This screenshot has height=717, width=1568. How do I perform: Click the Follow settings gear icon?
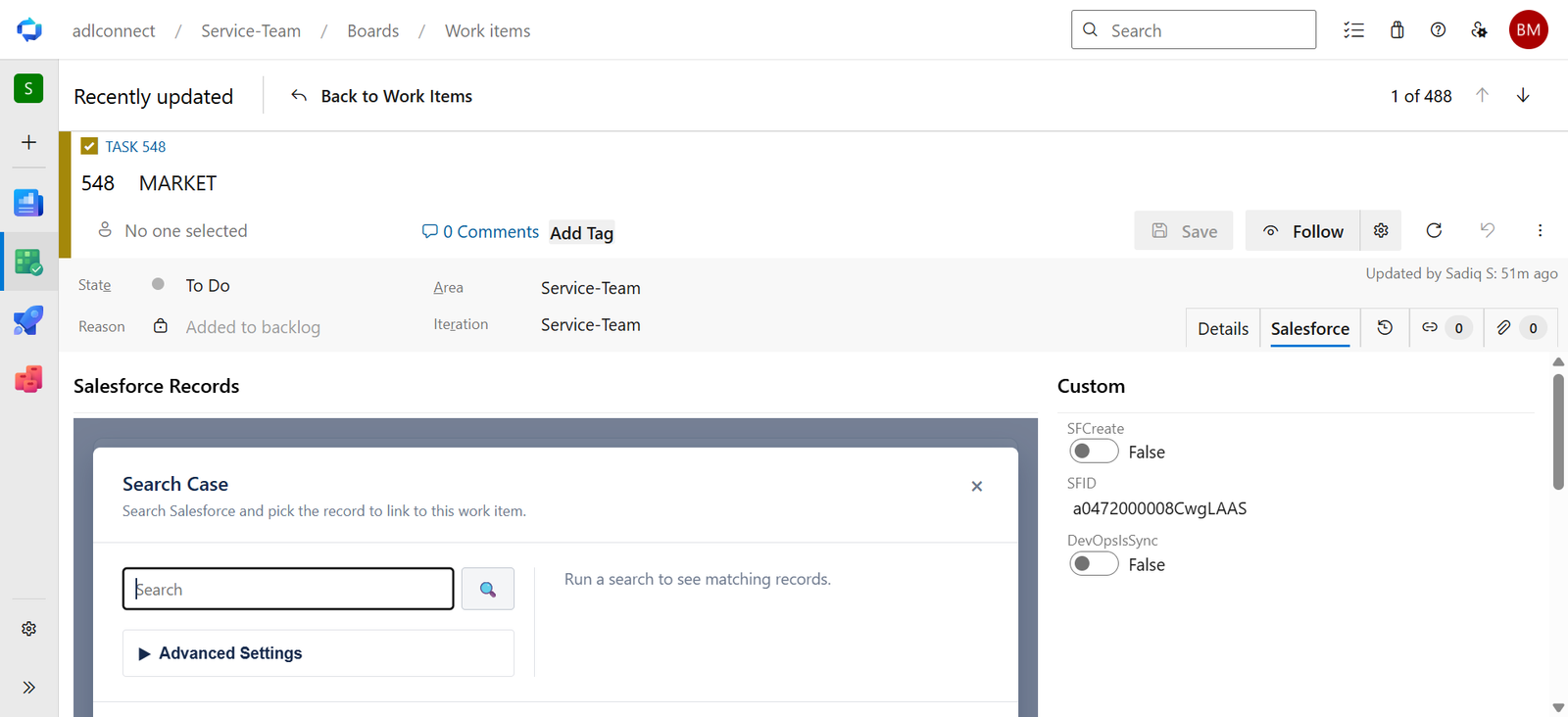pyautogui.click(x=1381, y=230)
